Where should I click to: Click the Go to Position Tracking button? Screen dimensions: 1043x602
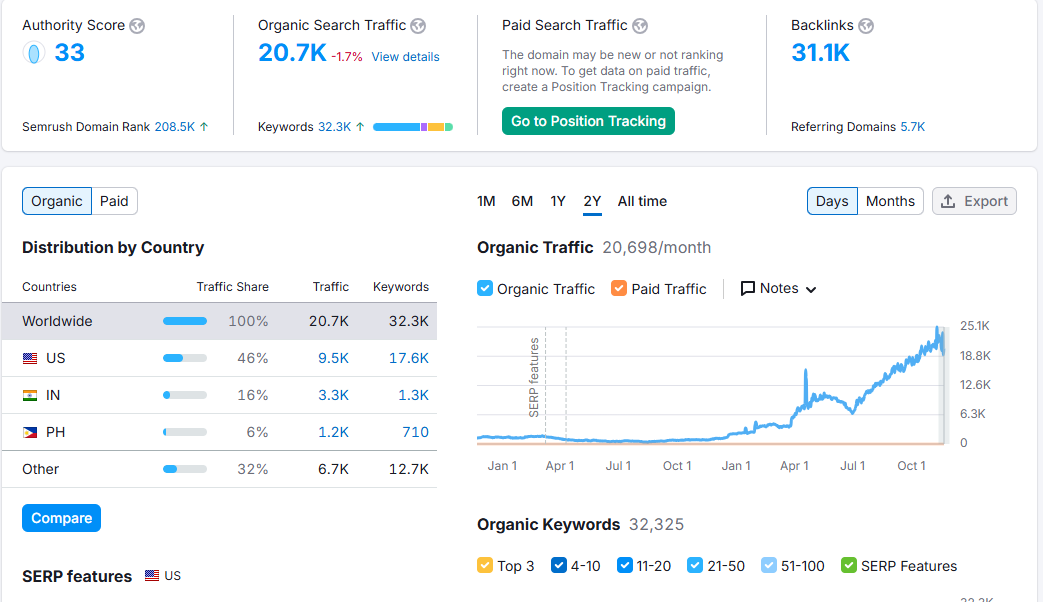pyautogui.click(x=588, y=121)
